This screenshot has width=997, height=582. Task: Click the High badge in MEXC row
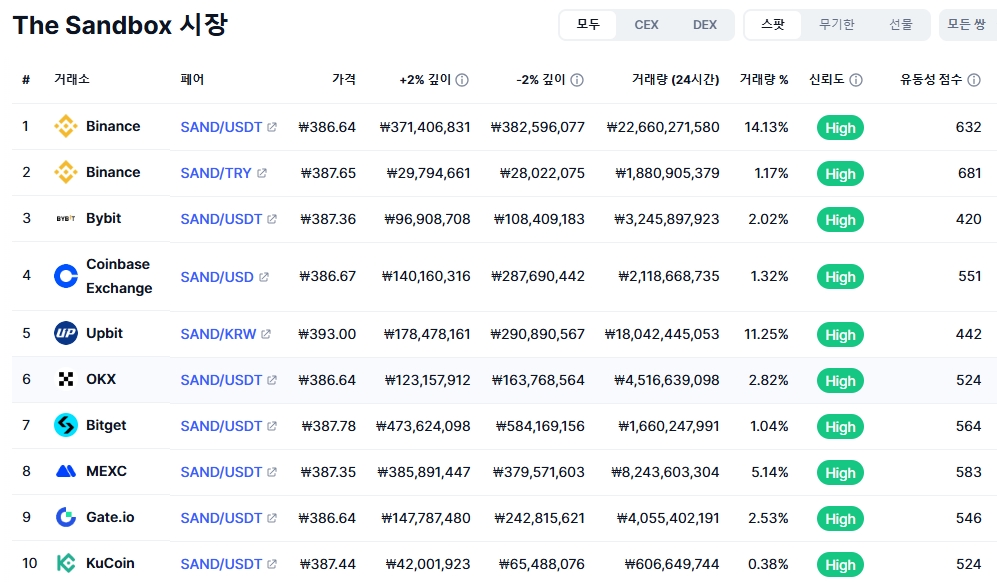[x=840, y=473]
